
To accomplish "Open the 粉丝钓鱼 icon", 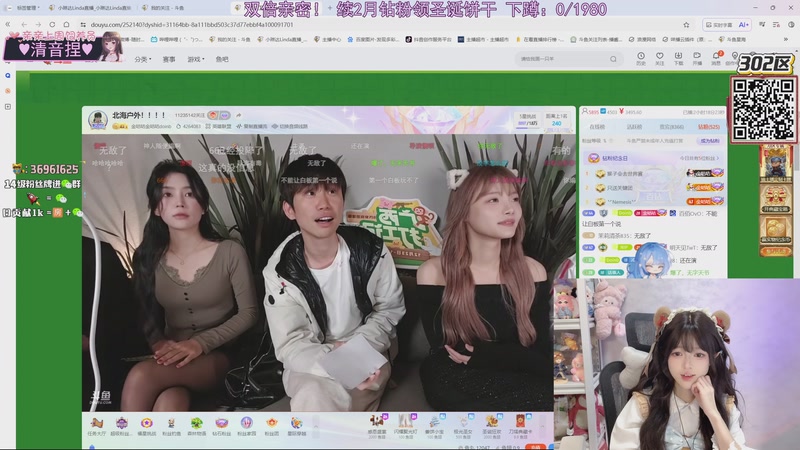I will click(171, 426).
